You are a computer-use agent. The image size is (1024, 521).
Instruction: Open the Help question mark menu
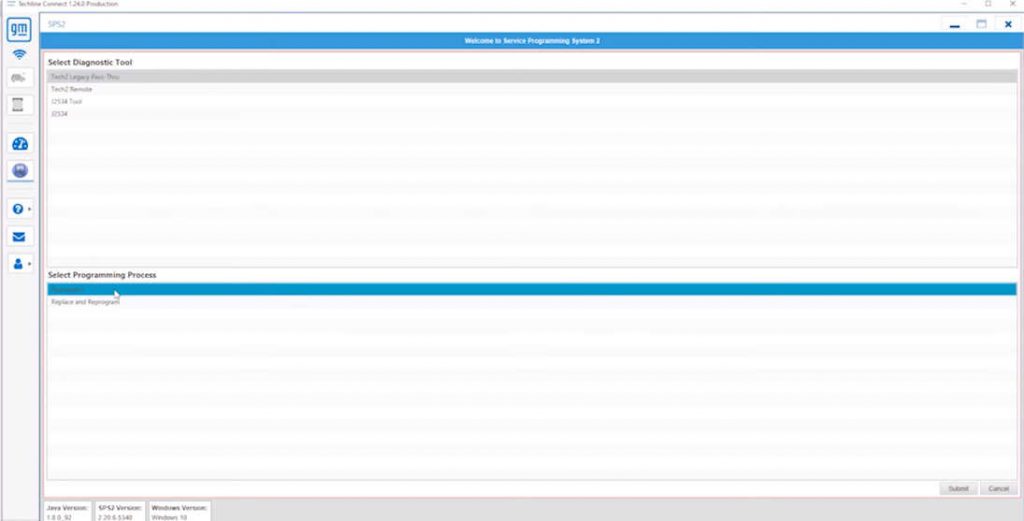(20, 209)
